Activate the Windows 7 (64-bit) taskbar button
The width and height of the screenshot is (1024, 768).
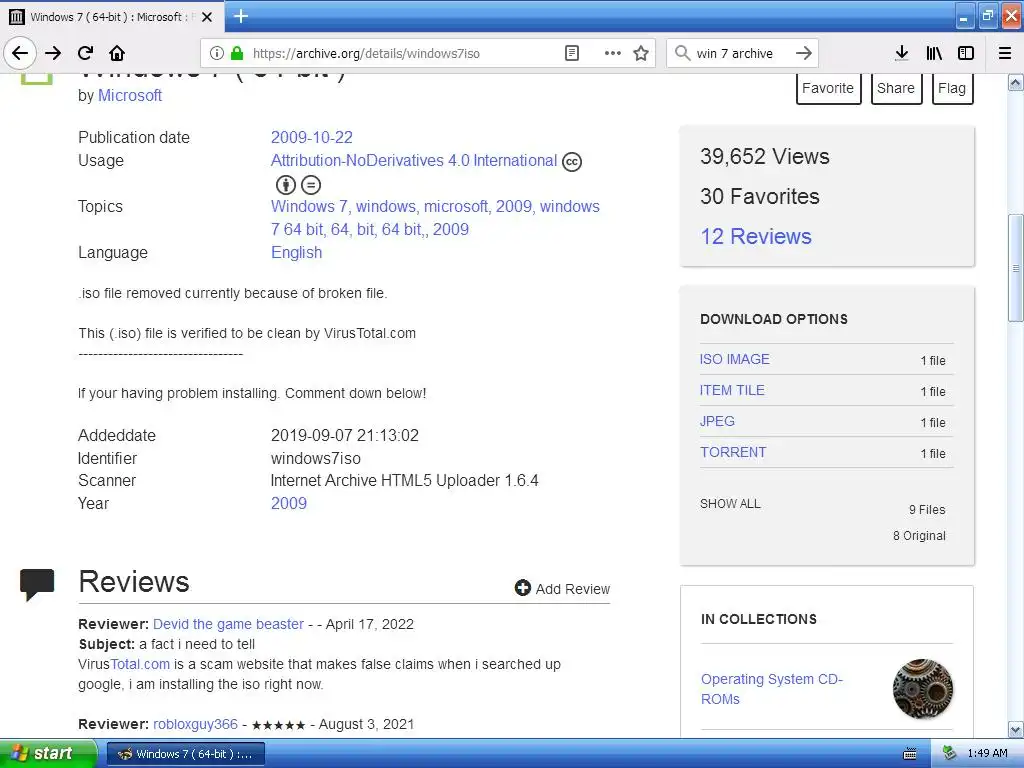pyautogui.click(x=185, y=754)
